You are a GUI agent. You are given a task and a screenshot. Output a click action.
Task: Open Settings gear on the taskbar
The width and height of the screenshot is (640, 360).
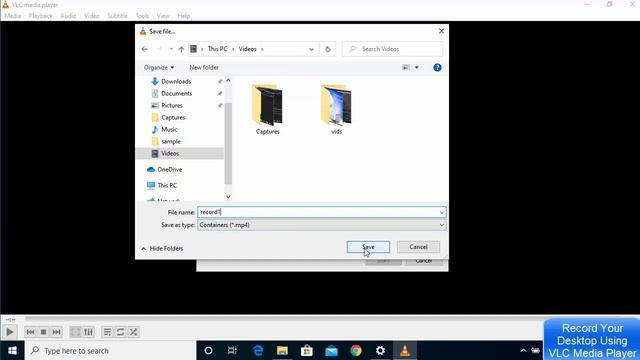[380, 351]
